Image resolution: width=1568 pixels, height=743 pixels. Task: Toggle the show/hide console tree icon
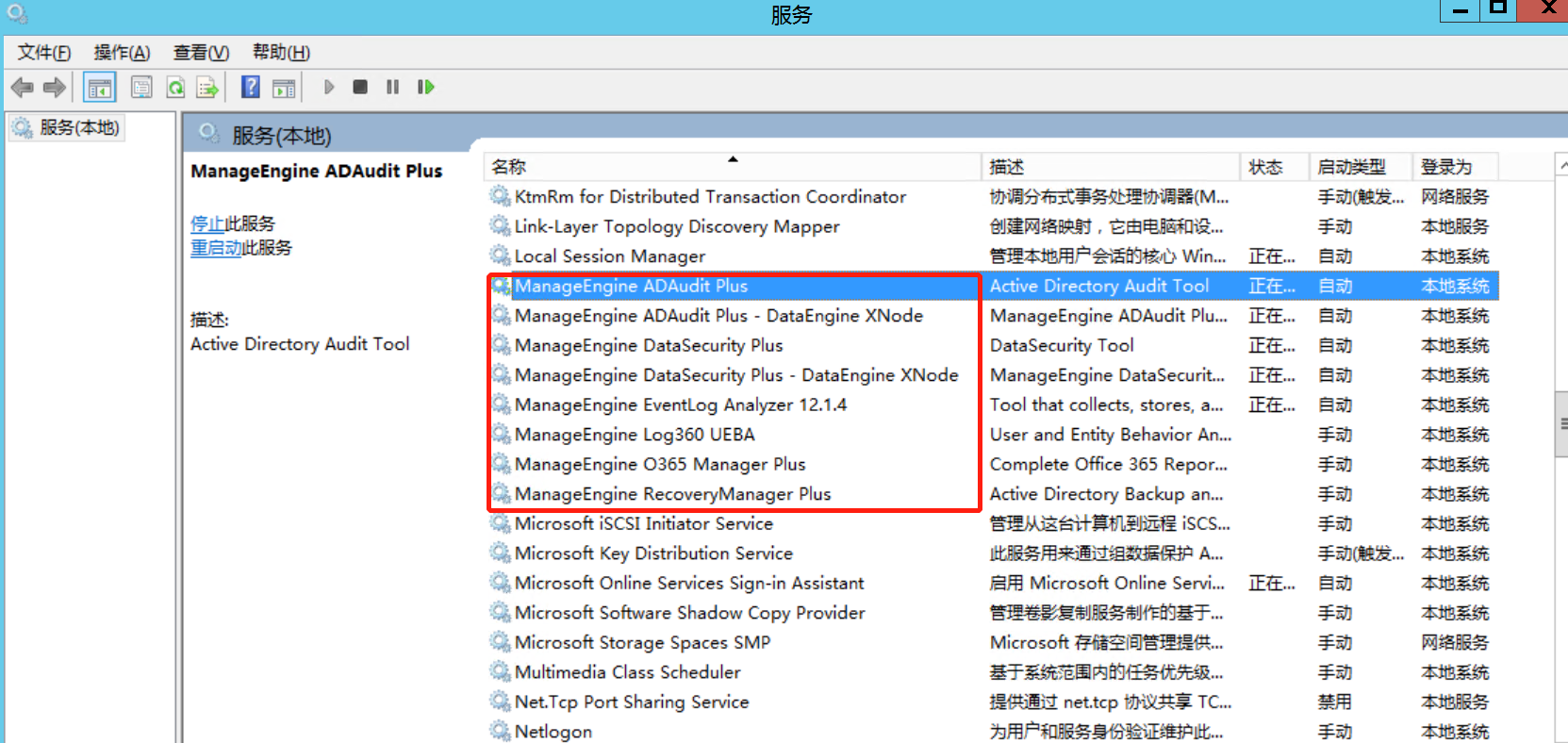pos(99,88)
